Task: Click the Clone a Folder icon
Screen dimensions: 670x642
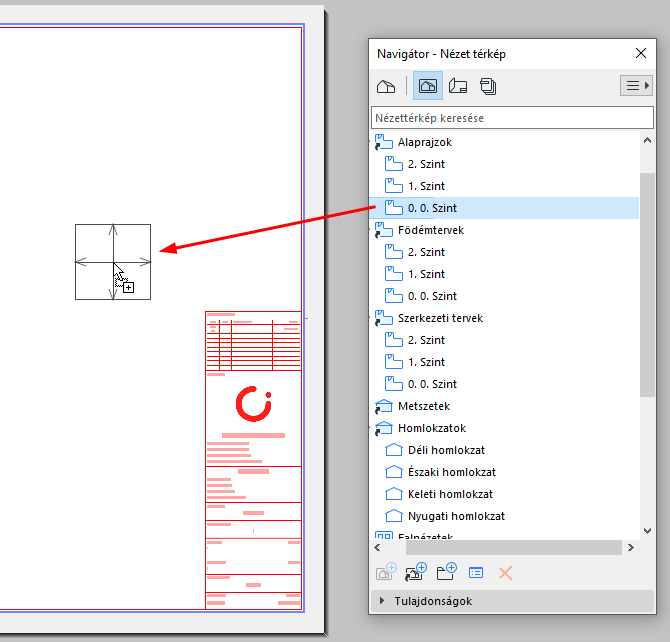Action: click(x=416, y=572)
